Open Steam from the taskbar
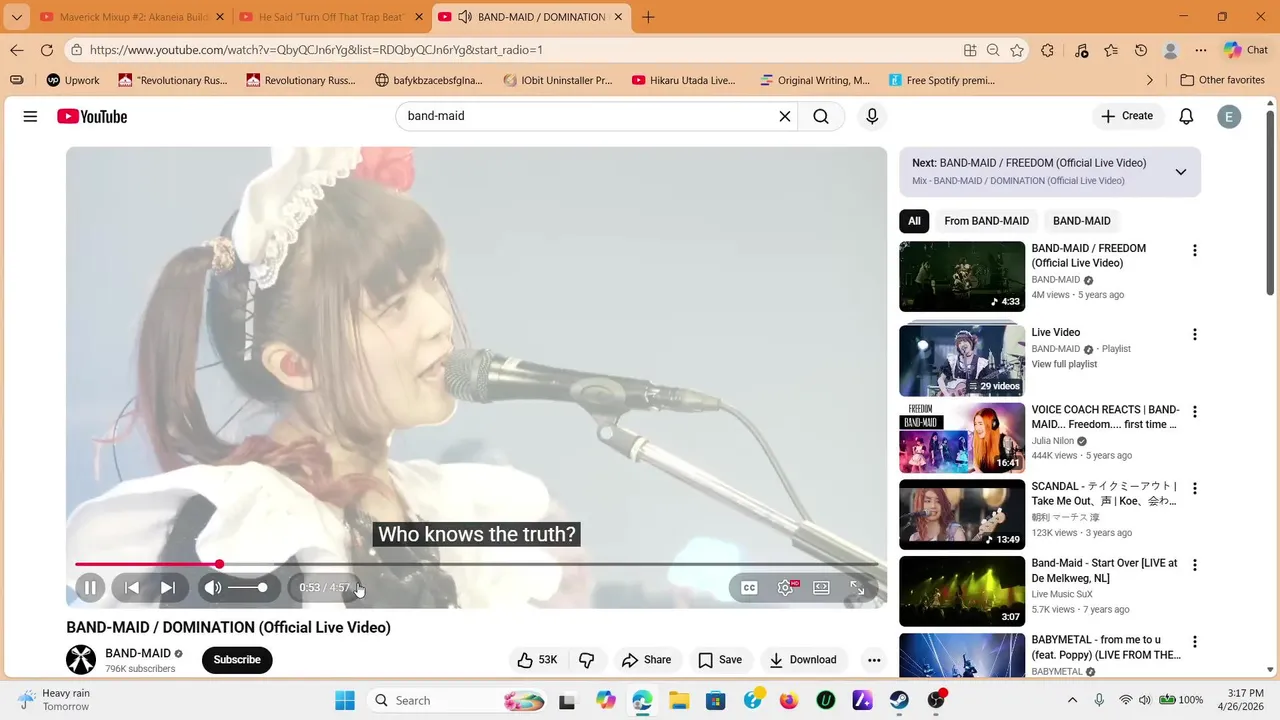The height and width of the screenshot is (720, 1280). (x=899, y=700)
